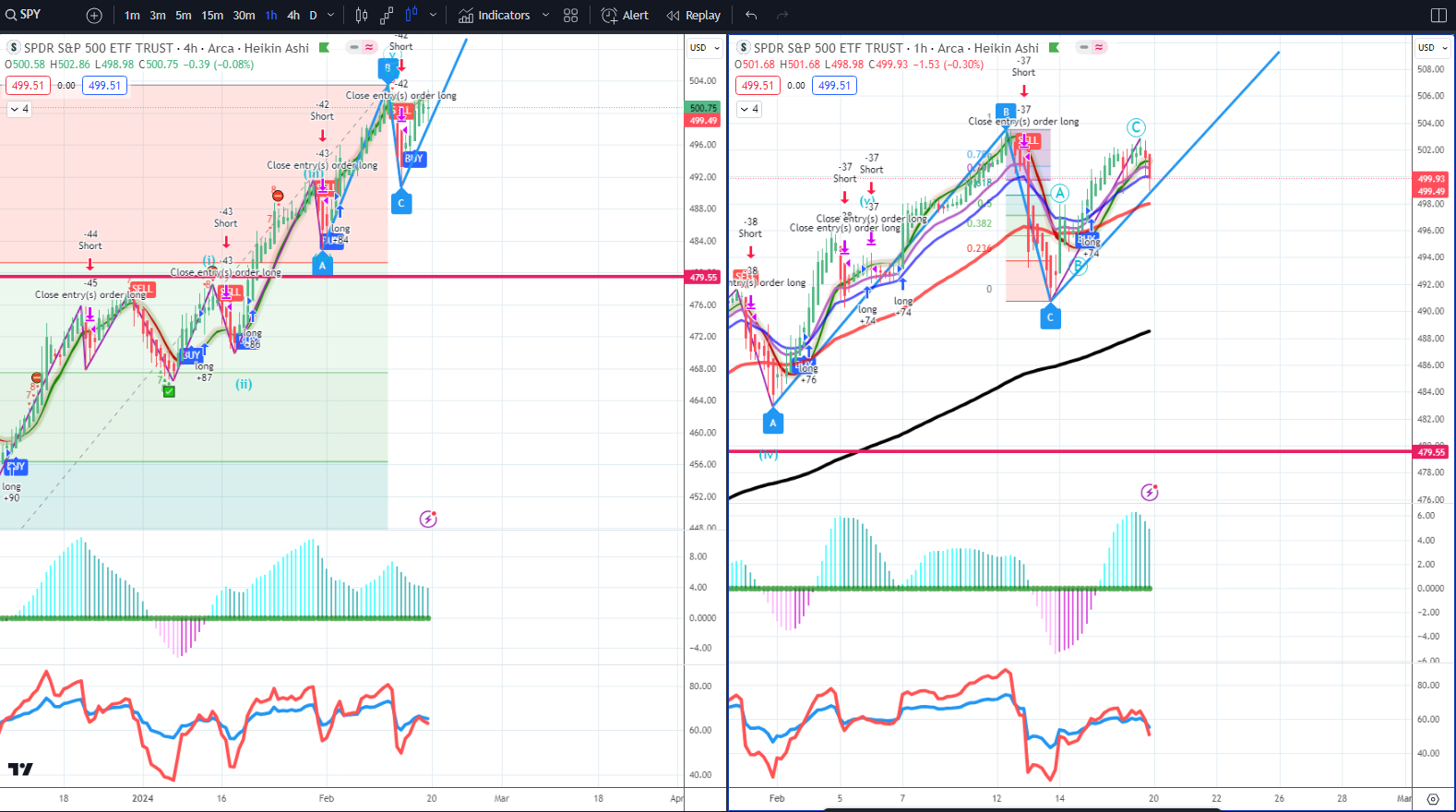Expand the chart style dropdown arrow
This screenshot has height=812, width=1456.
[x=433, y=16]
